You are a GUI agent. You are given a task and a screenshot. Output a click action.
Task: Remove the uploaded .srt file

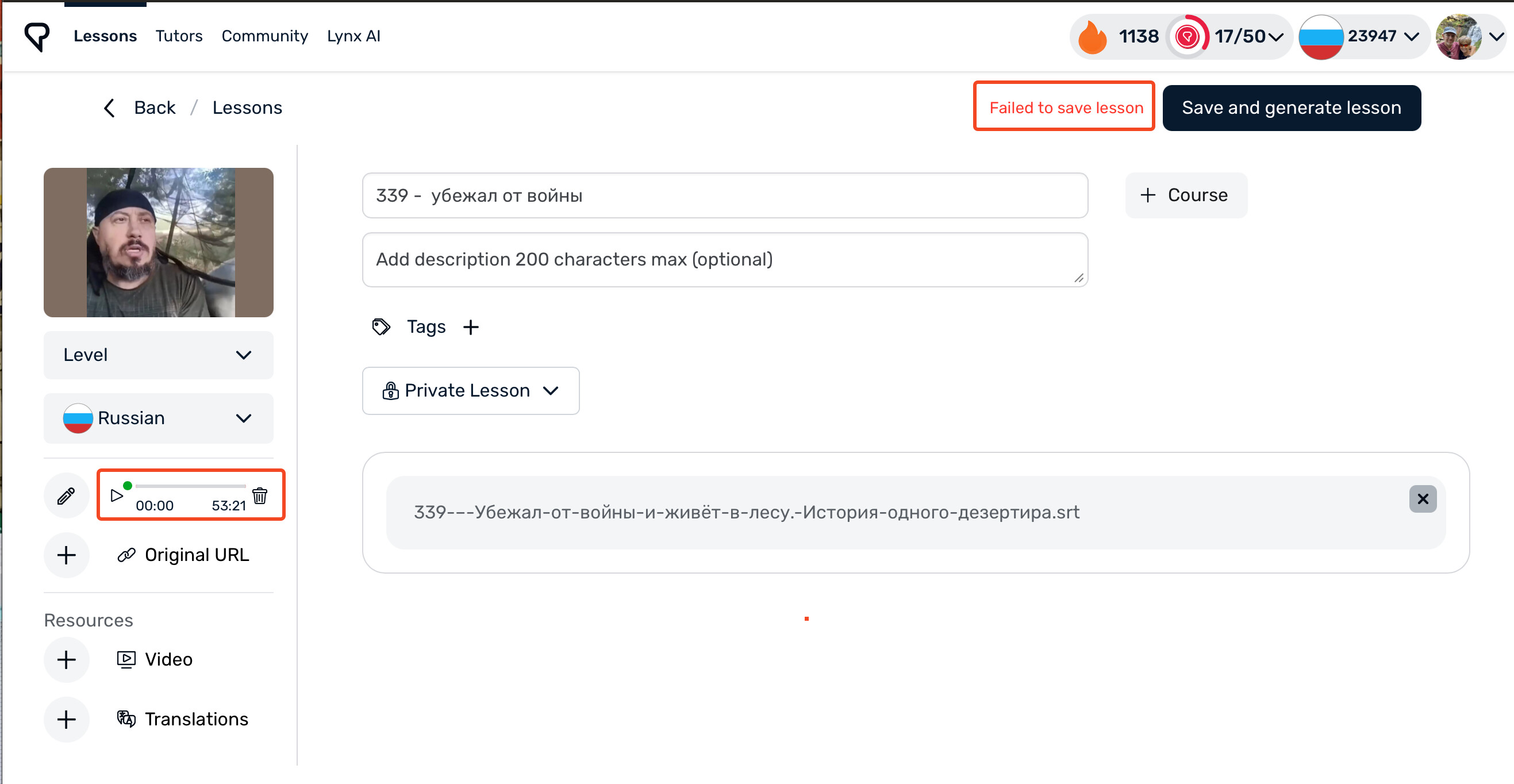click(x=1422, y=499)
